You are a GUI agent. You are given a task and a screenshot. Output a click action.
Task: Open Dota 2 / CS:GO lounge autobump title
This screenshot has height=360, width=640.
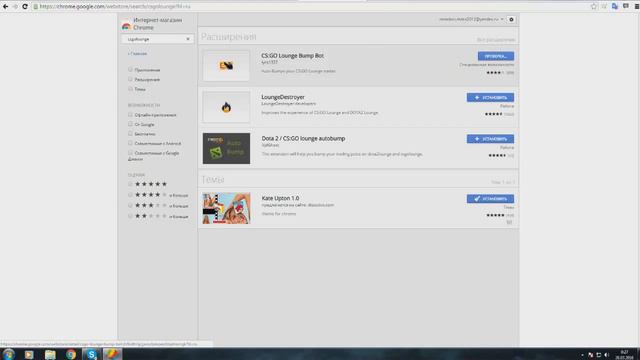tap(303, 138)
